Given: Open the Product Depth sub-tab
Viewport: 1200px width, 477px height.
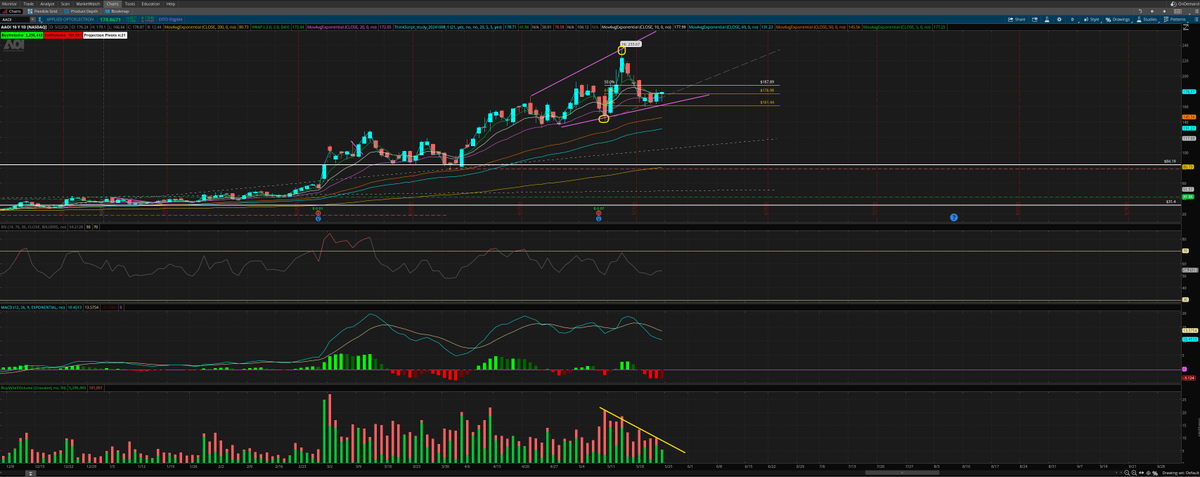Looking at the screenshot, I should coord(82,11).
